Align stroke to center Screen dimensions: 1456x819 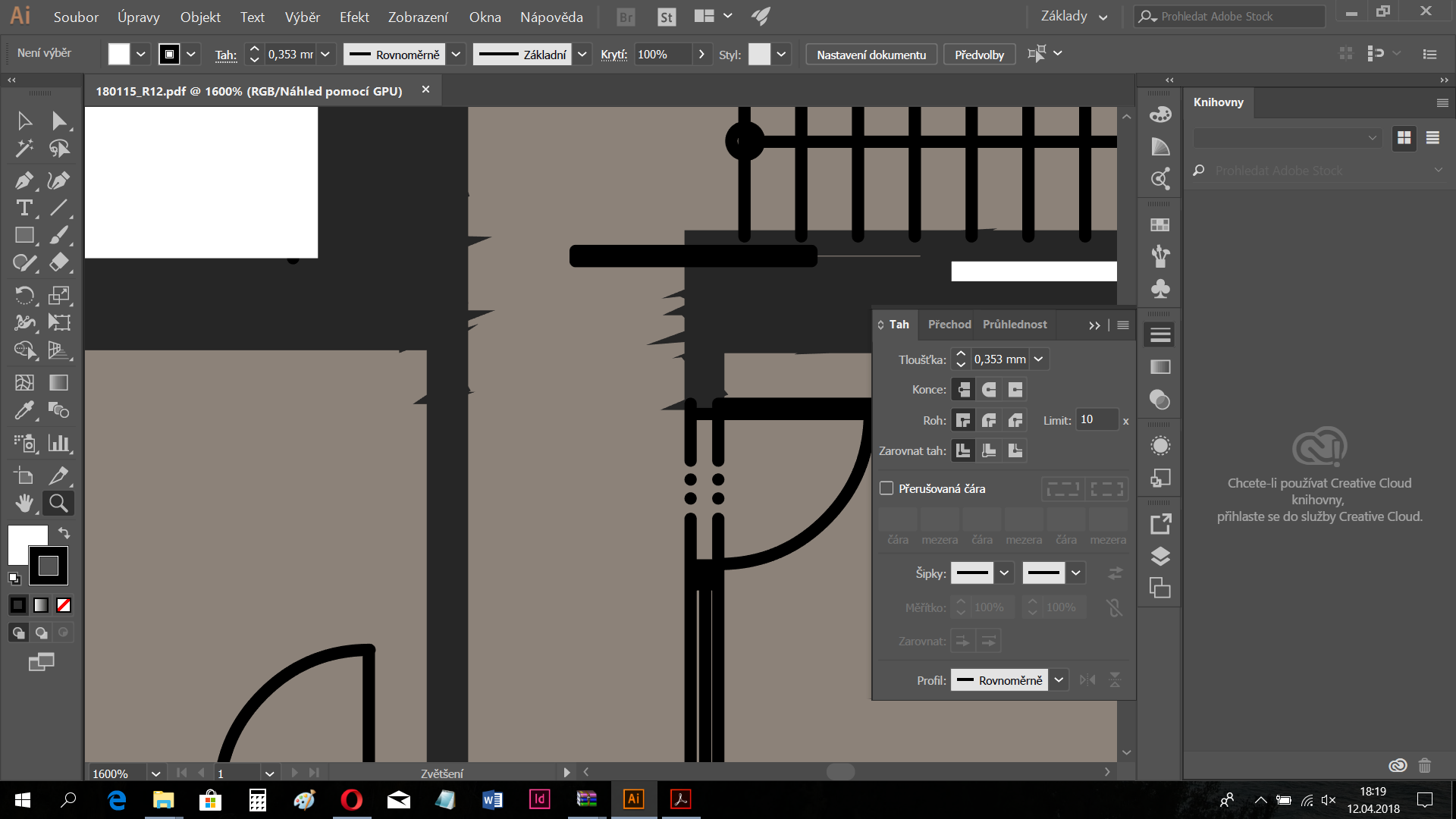coord(963,450)
